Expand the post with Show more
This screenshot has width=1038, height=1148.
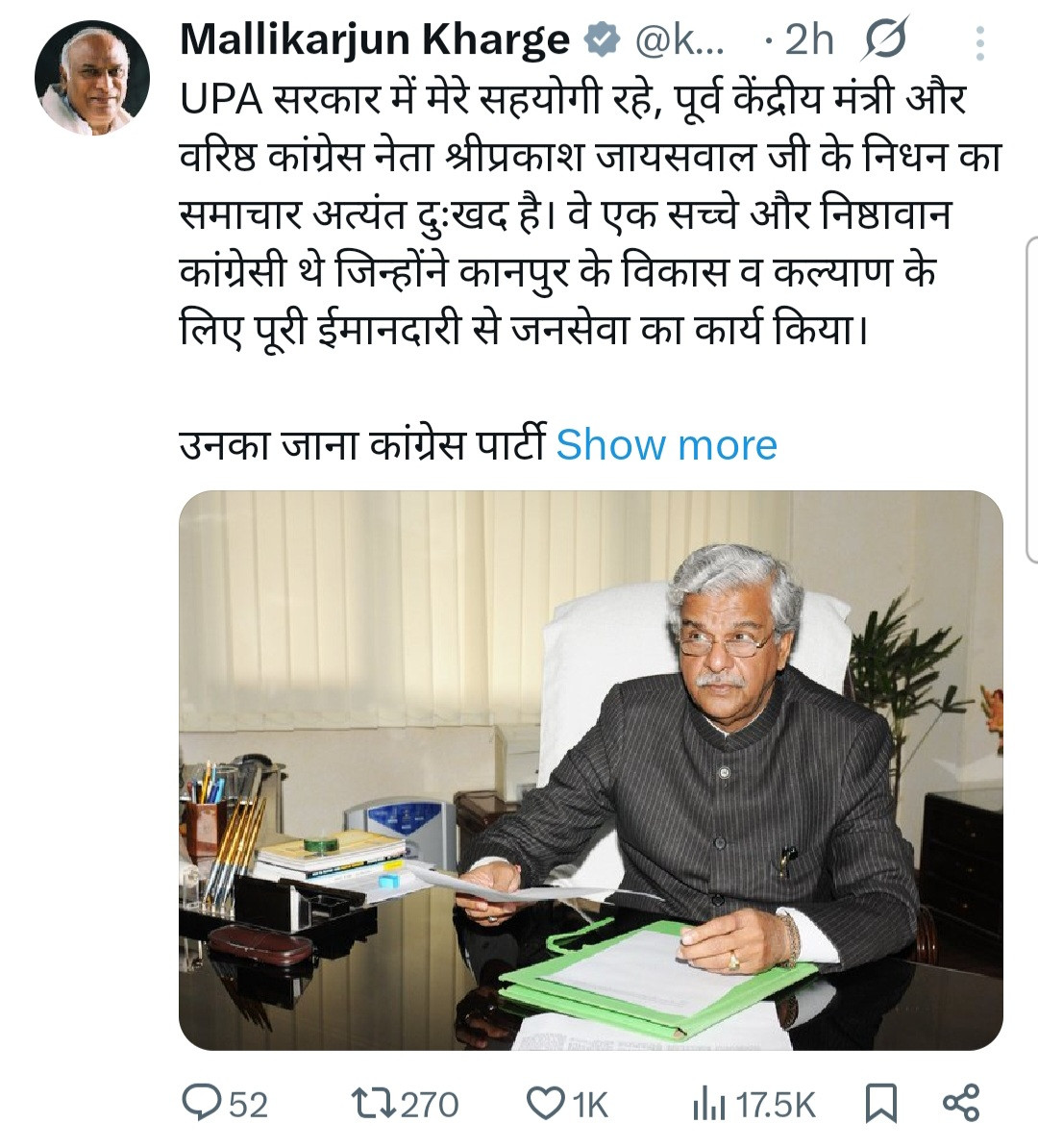click(x=666, y=444)
